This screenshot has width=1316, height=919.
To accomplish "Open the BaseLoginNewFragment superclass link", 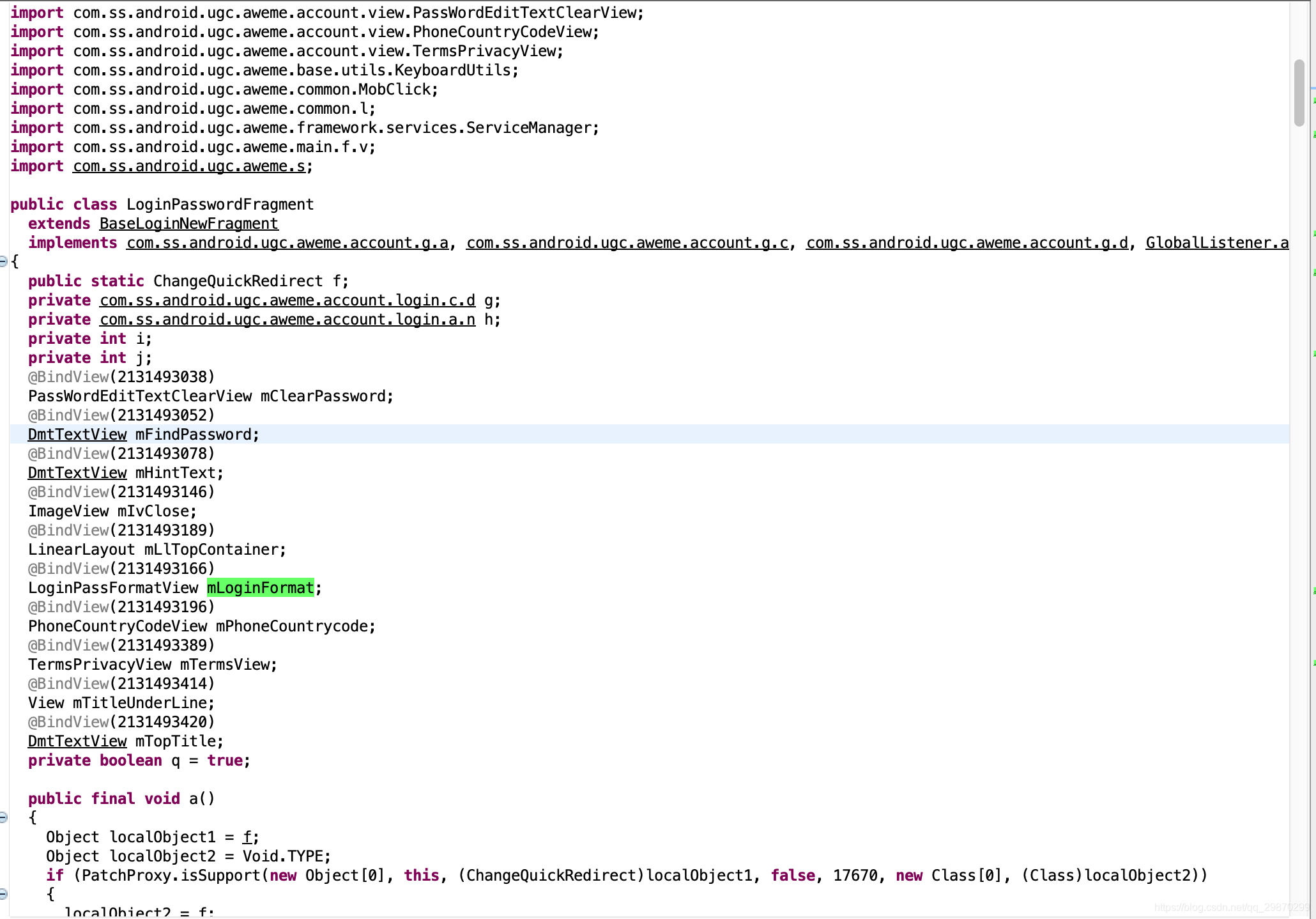I will pyautogui.click(x=188, y=224).
